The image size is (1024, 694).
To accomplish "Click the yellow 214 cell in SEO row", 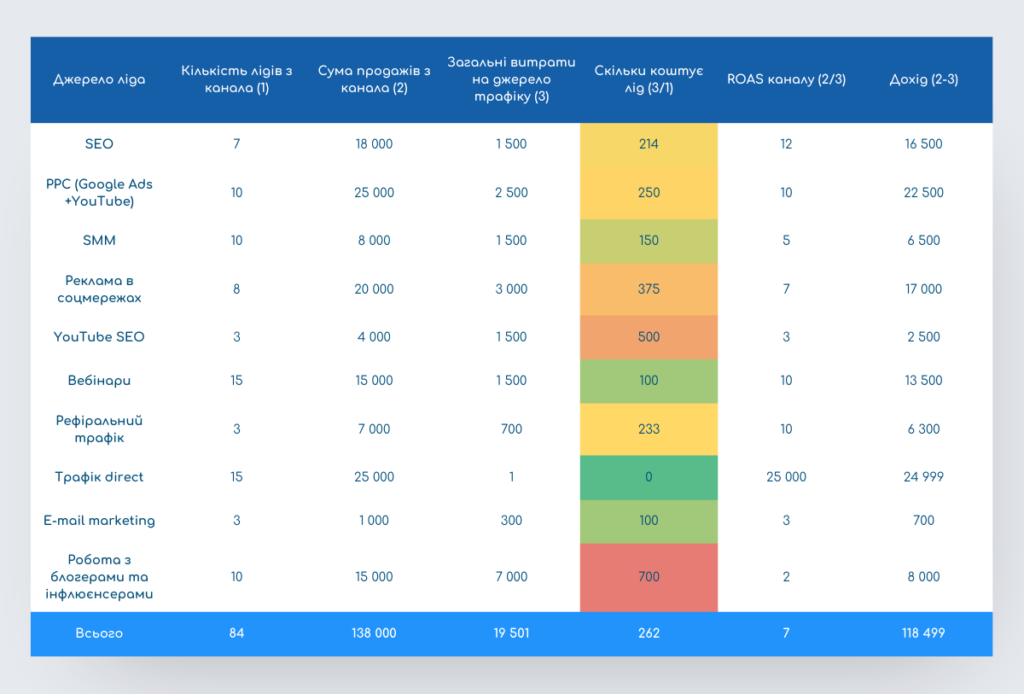I will click(x=648, y=144).
